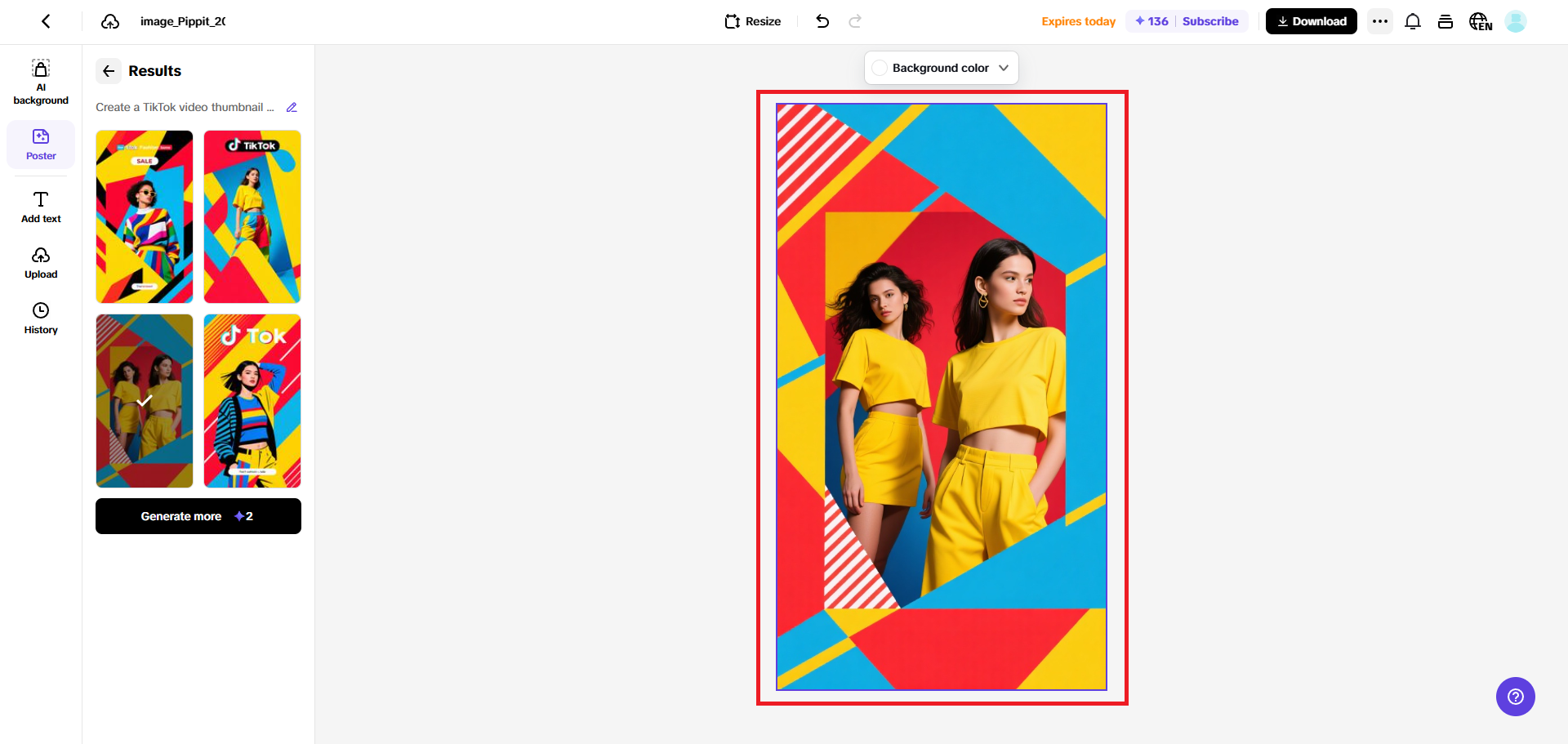1568x744 pixels.
Task: Open the Upload panel
Action: [40, 262]
